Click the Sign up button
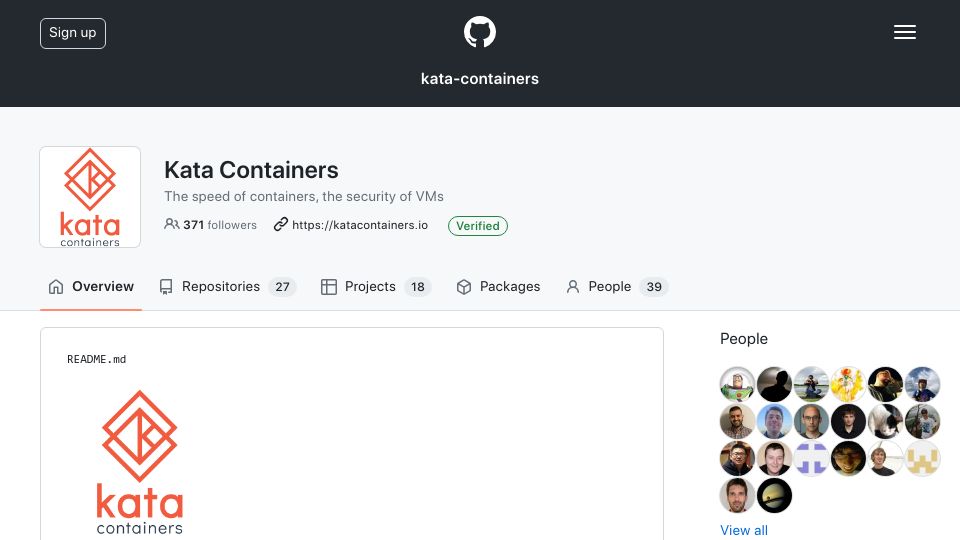Image resolution: width=960 pixels, height=540 pixels. pos(73,33)
